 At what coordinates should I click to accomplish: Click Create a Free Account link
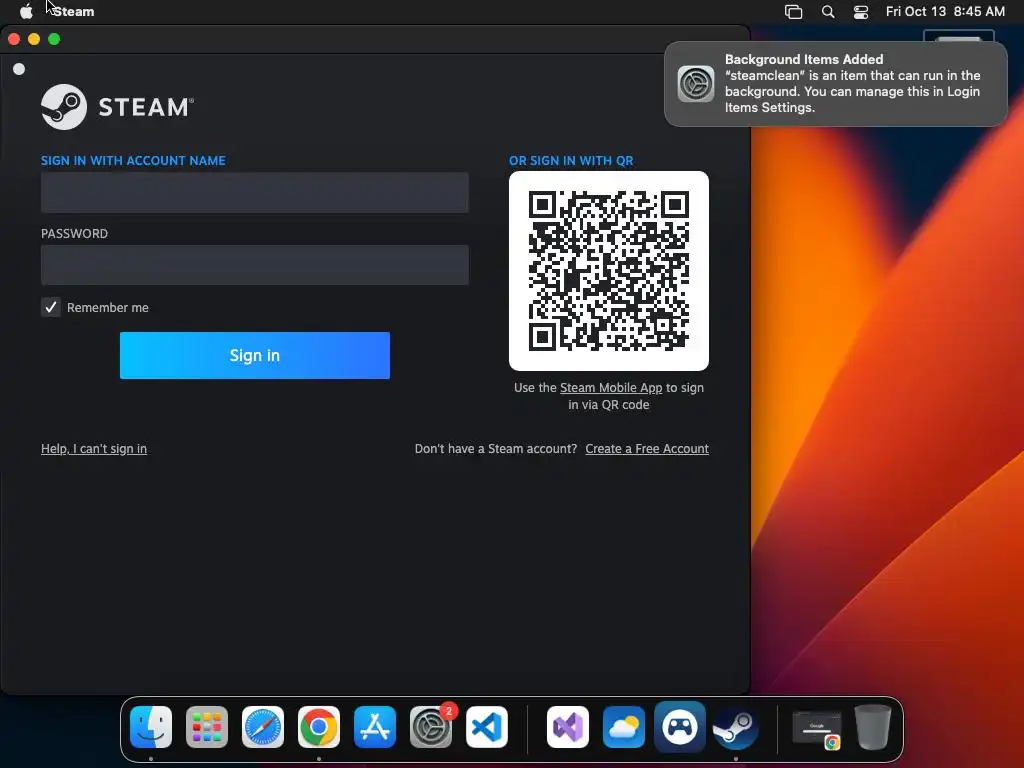tap(647, 449)
